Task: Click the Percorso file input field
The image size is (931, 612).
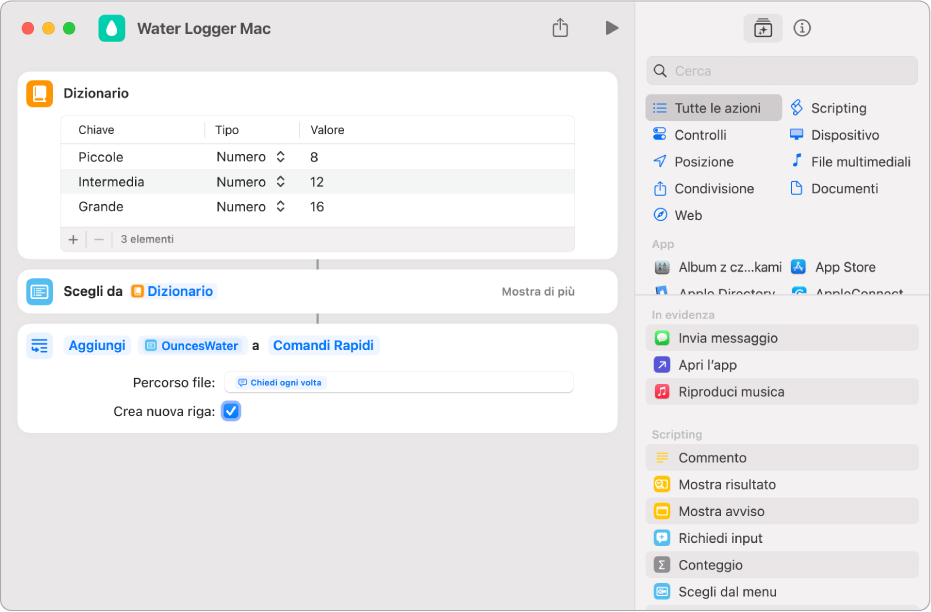Action: click(x=399, y=382)
